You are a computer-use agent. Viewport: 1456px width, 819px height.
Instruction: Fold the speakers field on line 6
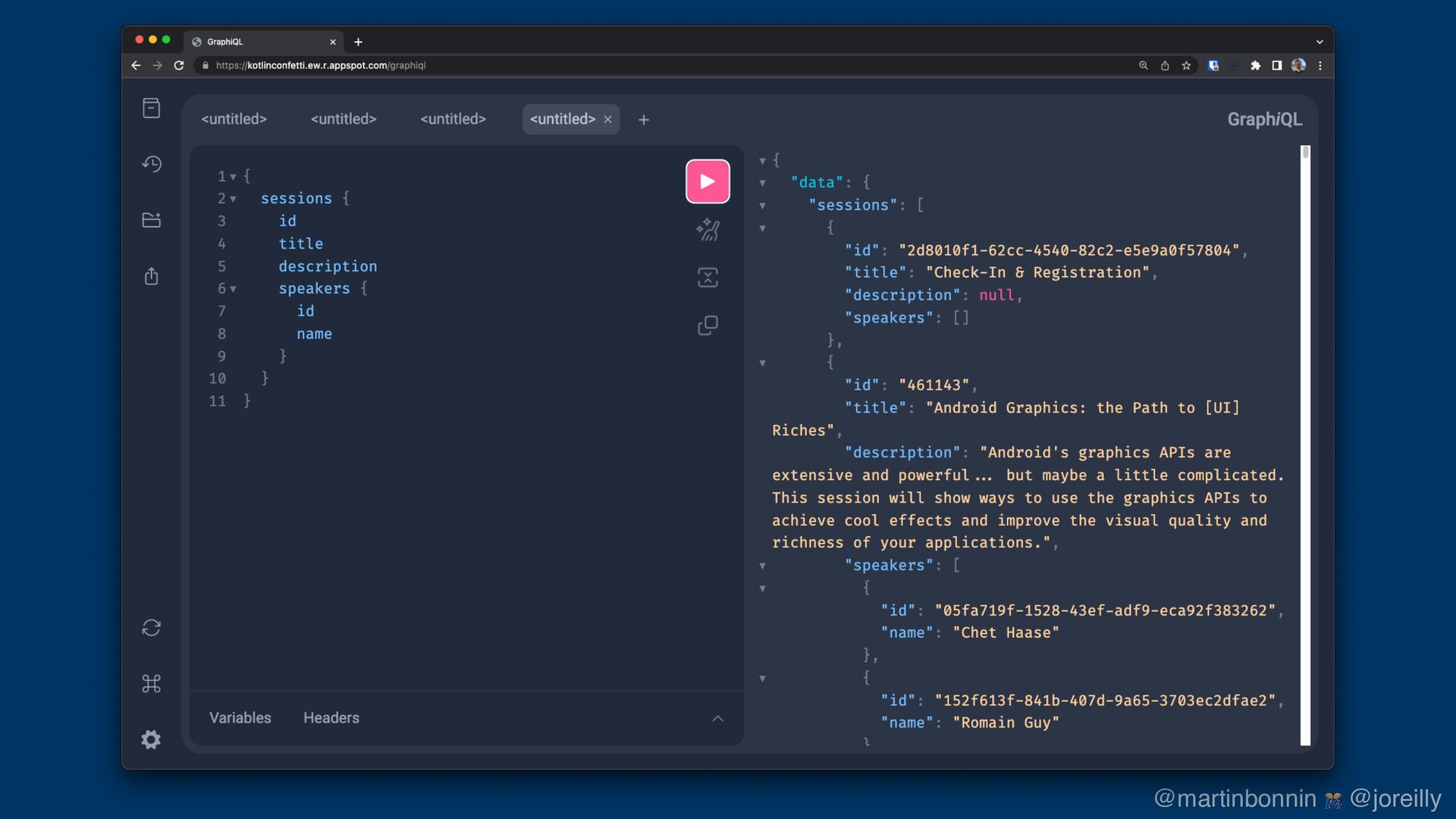[x=233, y=289]
